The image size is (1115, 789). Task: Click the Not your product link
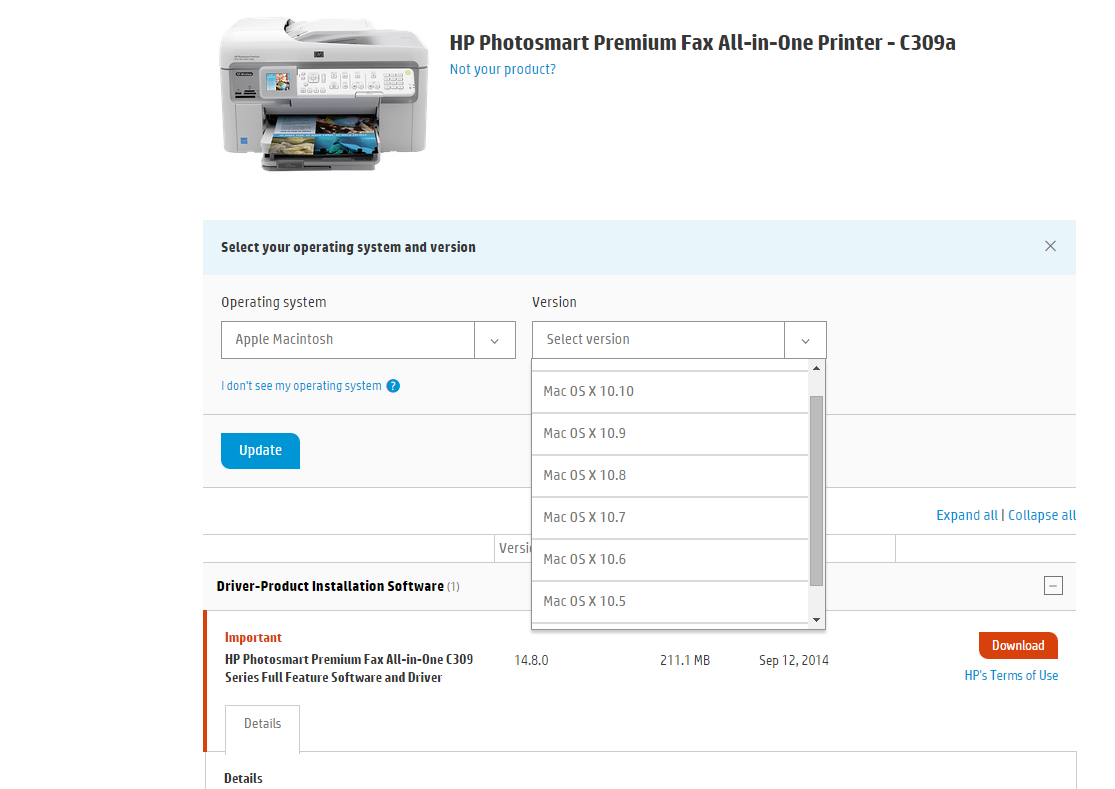coord(502,69)
